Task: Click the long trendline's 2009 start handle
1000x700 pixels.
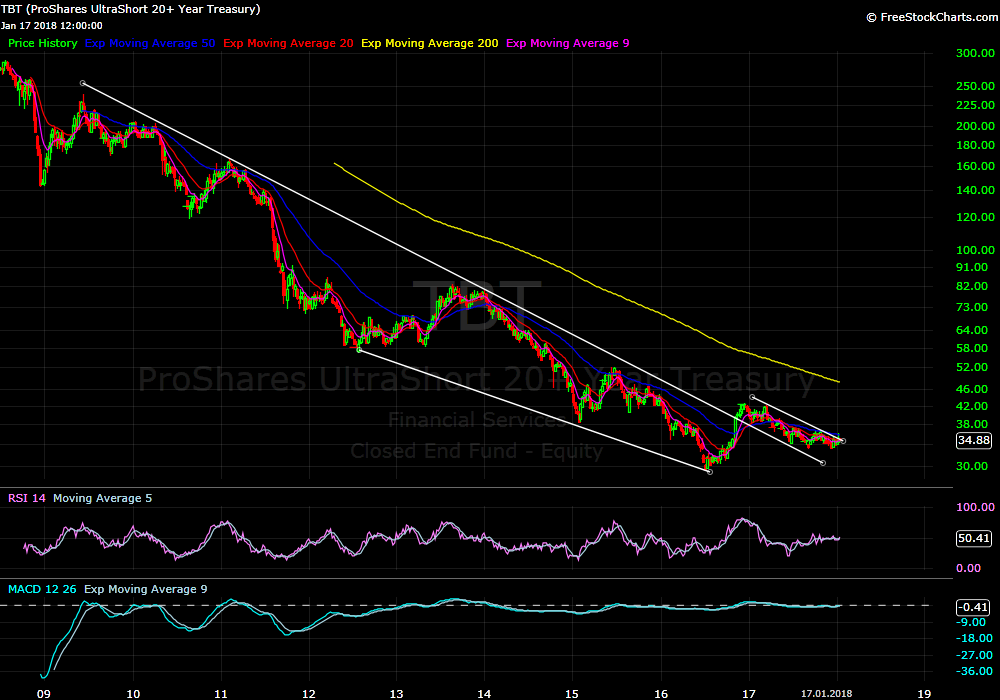Action: pyautogui.click(x=82, y=83)
